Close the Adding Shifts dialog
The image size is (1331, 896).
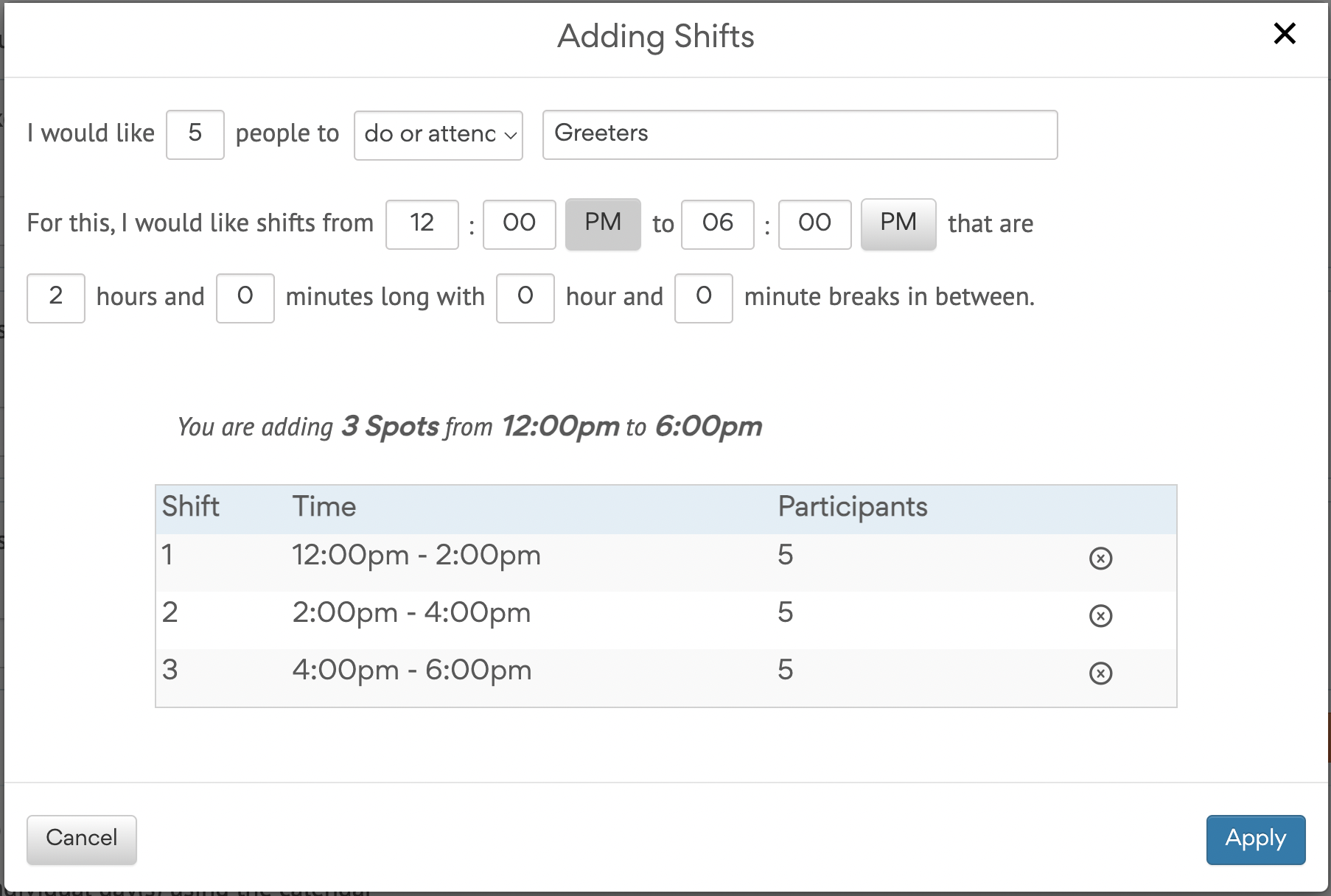[1285, 33]
